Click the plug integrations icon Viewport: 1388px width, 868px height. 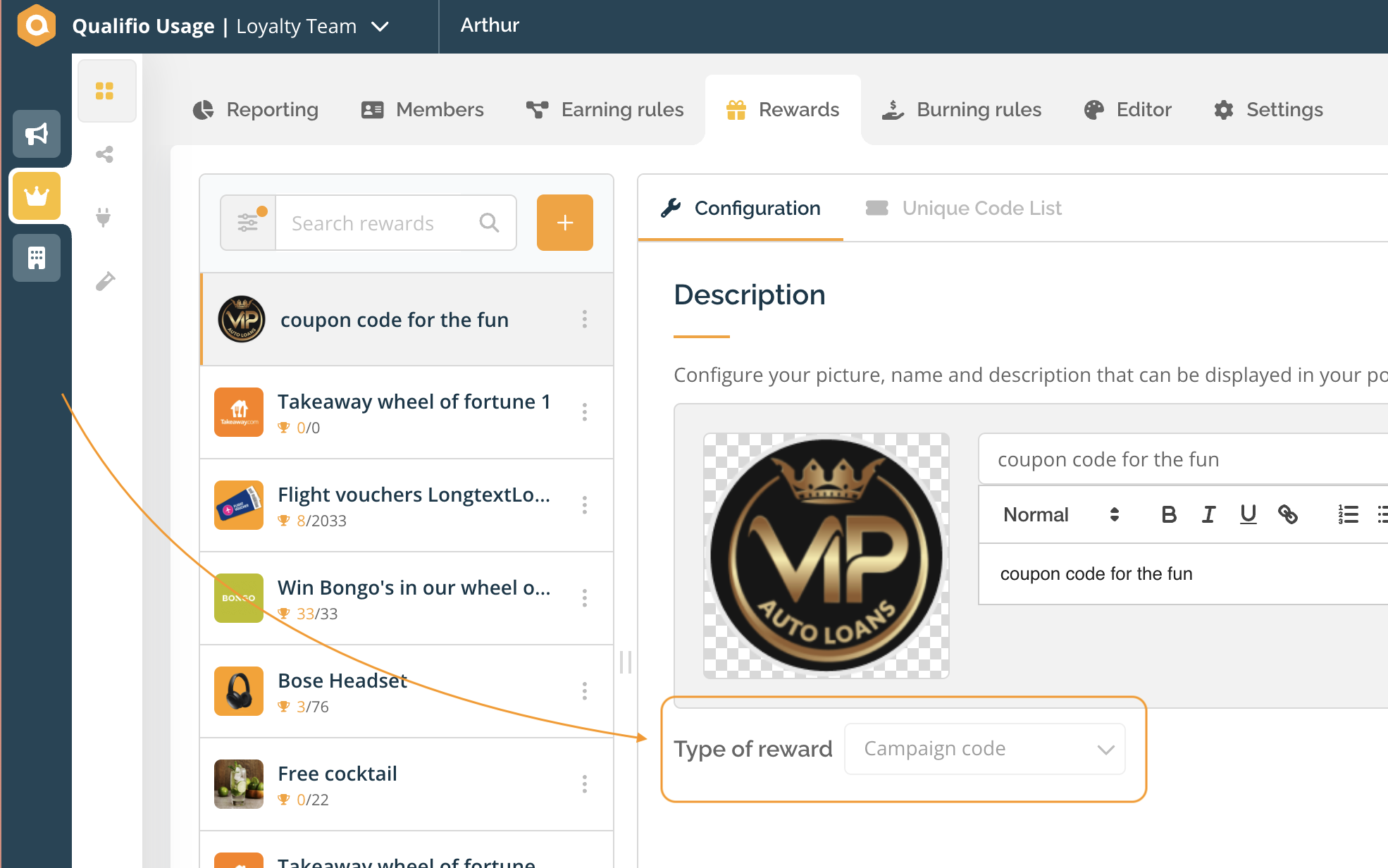pos(104,217)
